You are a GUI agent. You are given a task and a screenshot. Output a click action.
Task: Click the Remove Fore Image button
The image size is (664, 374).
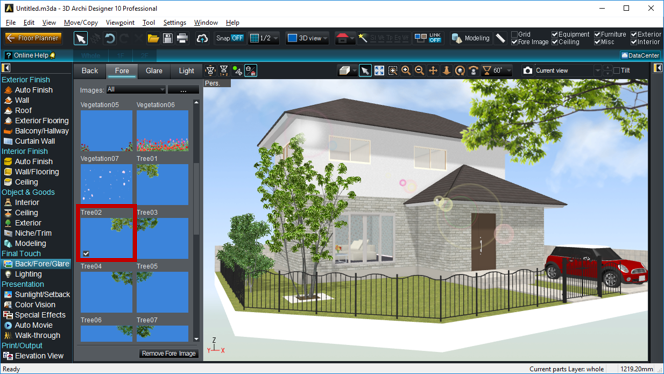[169, 353]
